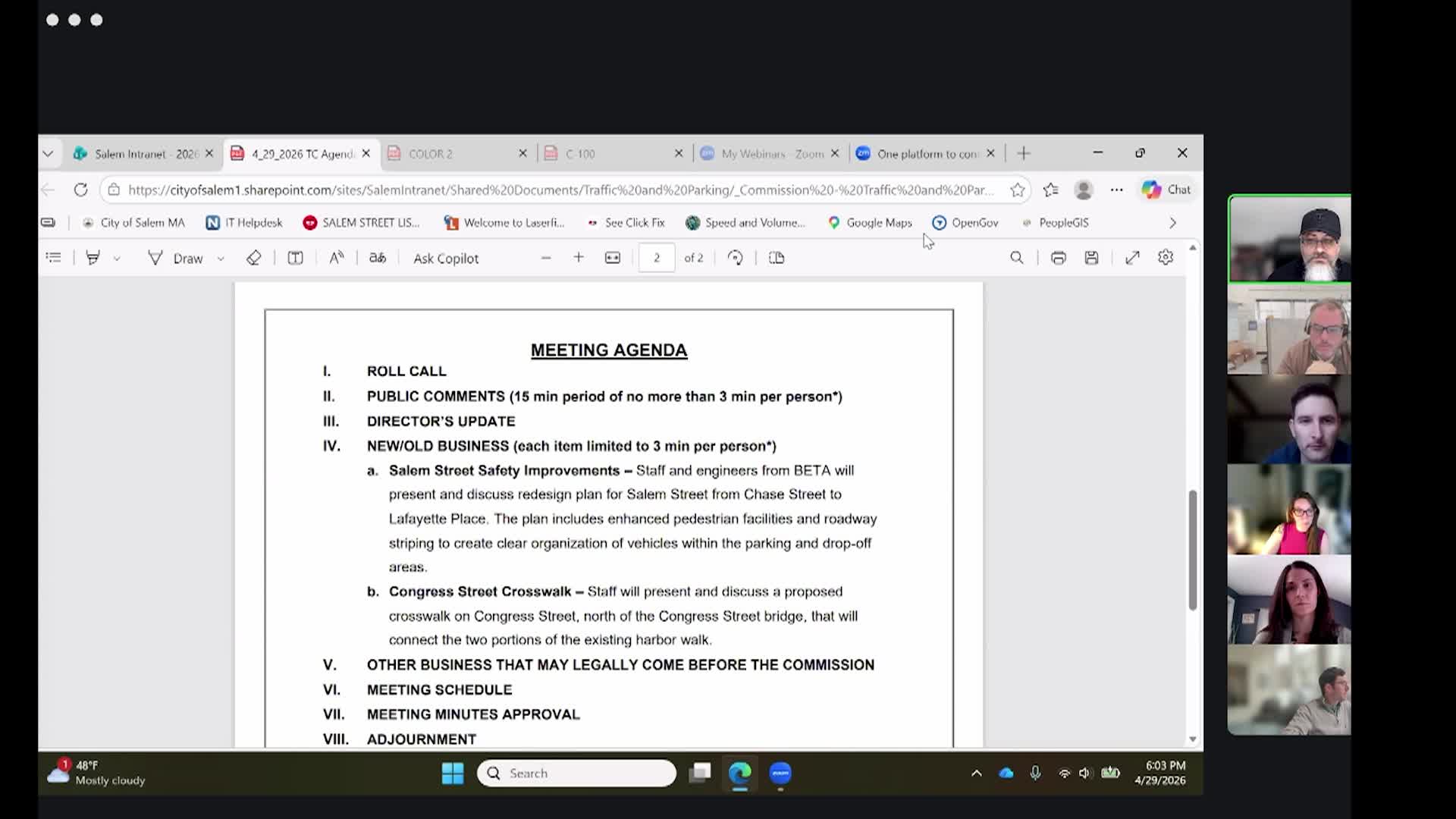Open City of Salem MA bookmark
This screenshot has width=1456, height=819.
[133, 223]
